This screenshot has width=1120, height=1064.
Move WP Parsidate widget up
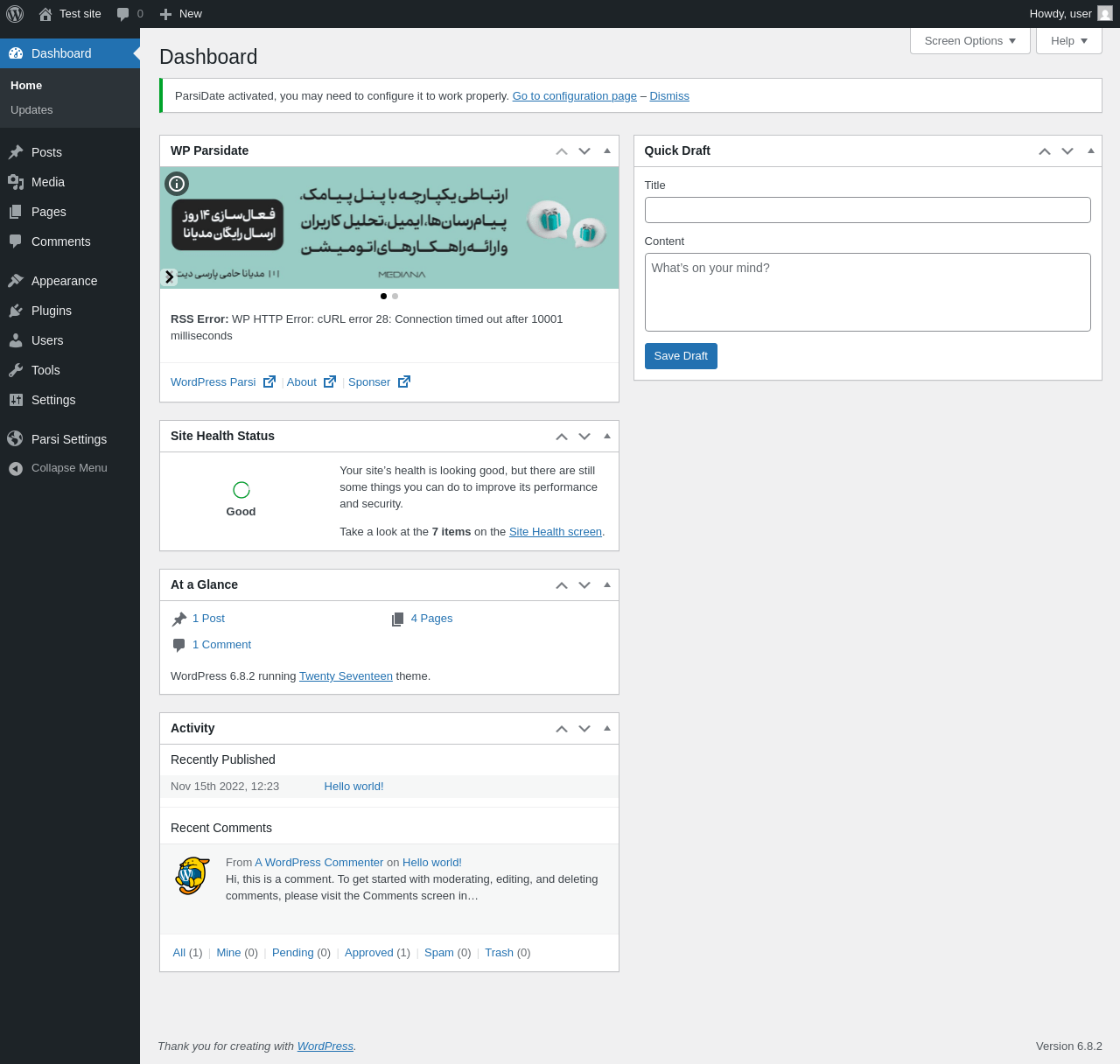point(562,151)
